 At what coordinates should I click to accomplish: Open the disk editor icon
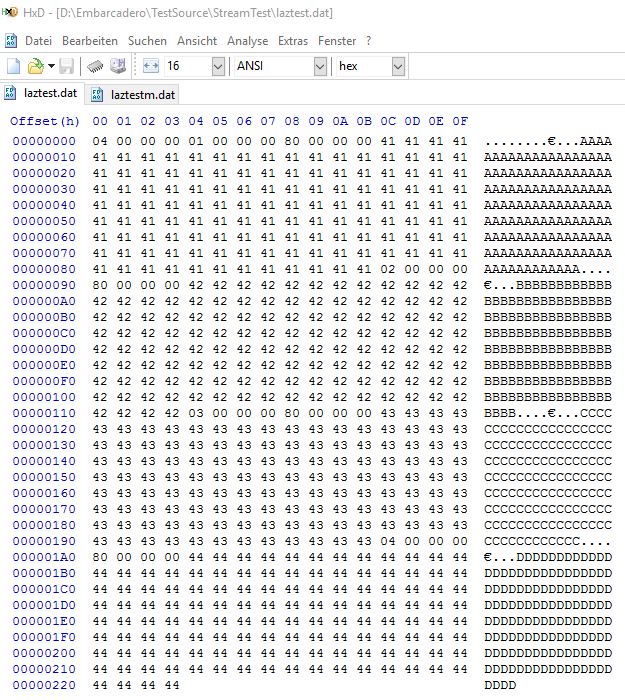tap(117, 66)
